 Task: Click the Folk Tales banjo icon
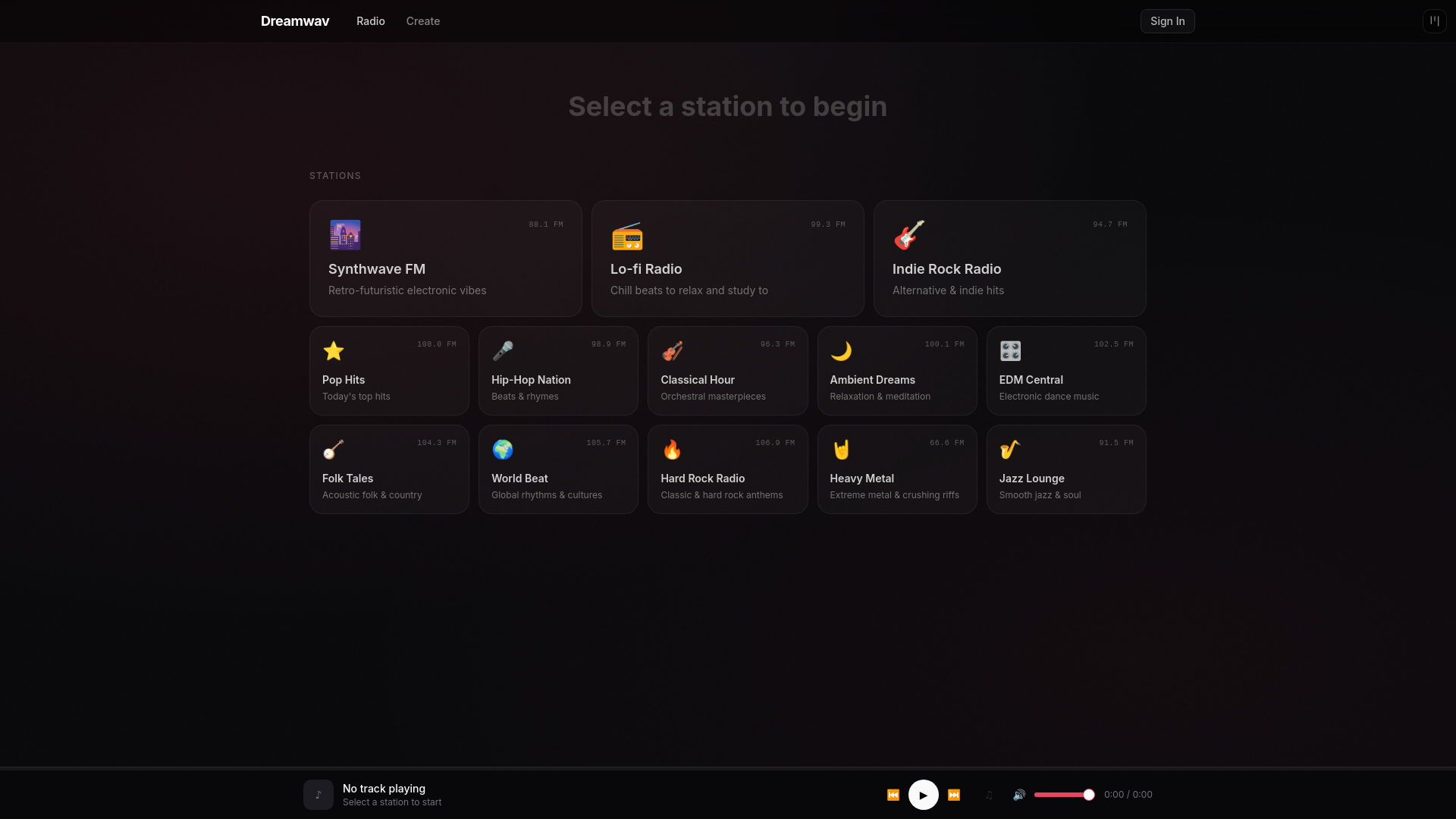334,450
